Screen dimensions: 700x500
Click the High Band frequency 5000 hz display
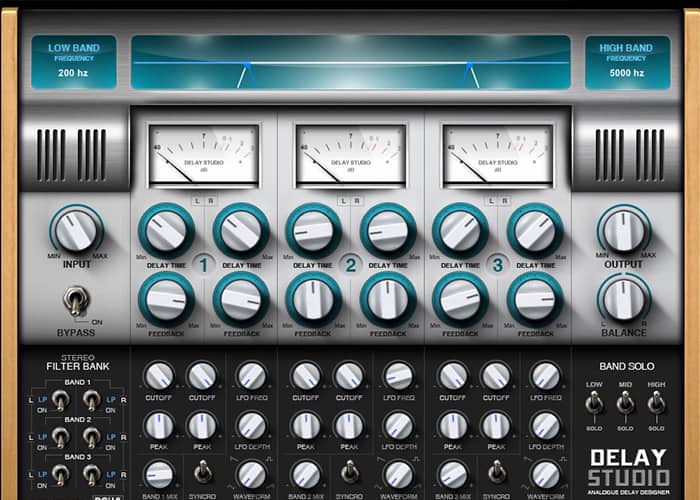pyautogui.click(x=627, y=62)
